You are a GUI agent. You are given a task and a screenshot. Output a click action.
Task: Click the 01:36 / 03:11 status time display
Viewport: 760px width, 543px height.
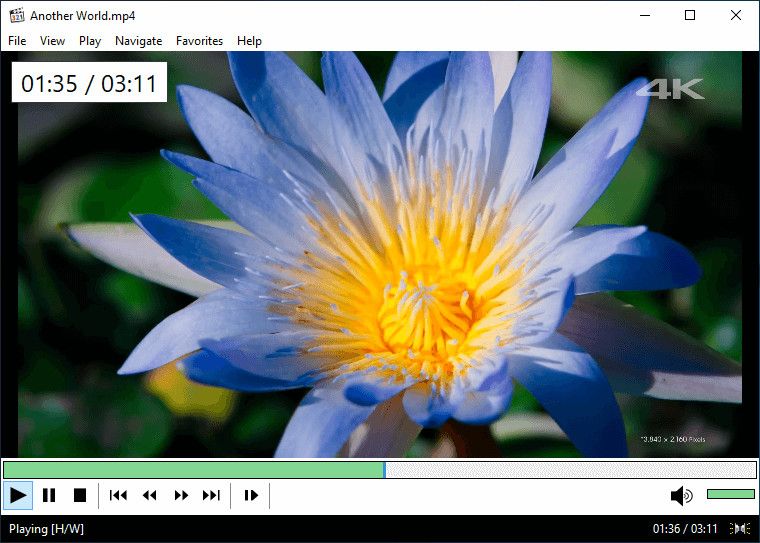pyautogui.click(x=685, y=528)
